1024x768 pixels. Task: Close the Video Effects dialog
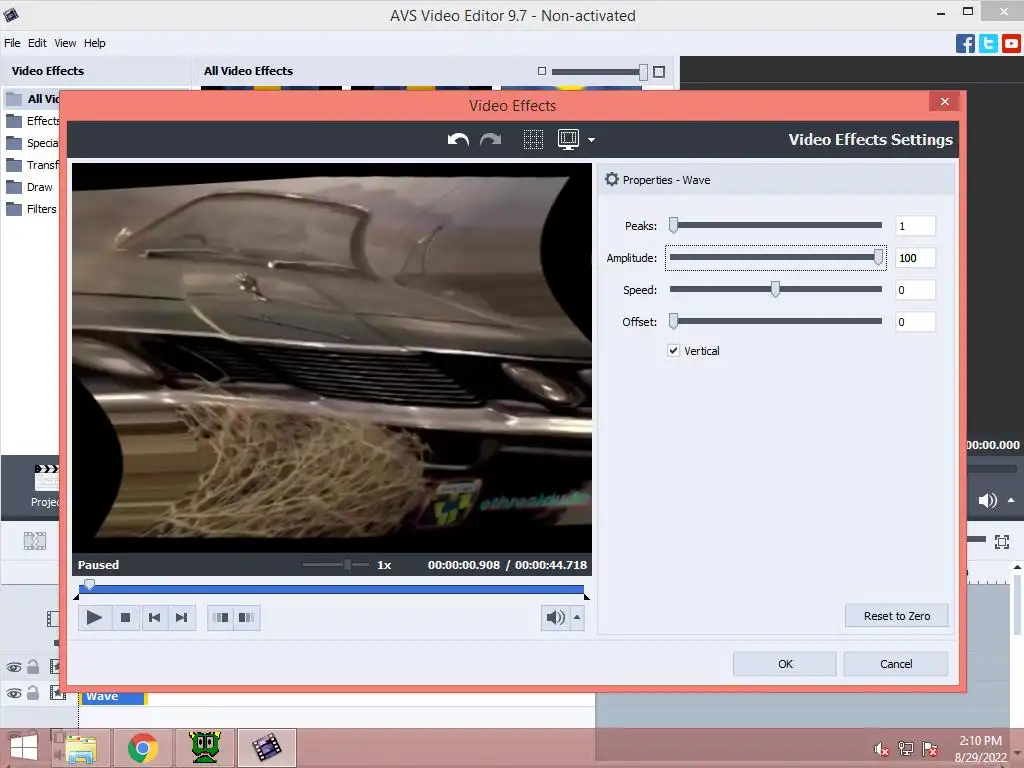click(x=944, y=101)
